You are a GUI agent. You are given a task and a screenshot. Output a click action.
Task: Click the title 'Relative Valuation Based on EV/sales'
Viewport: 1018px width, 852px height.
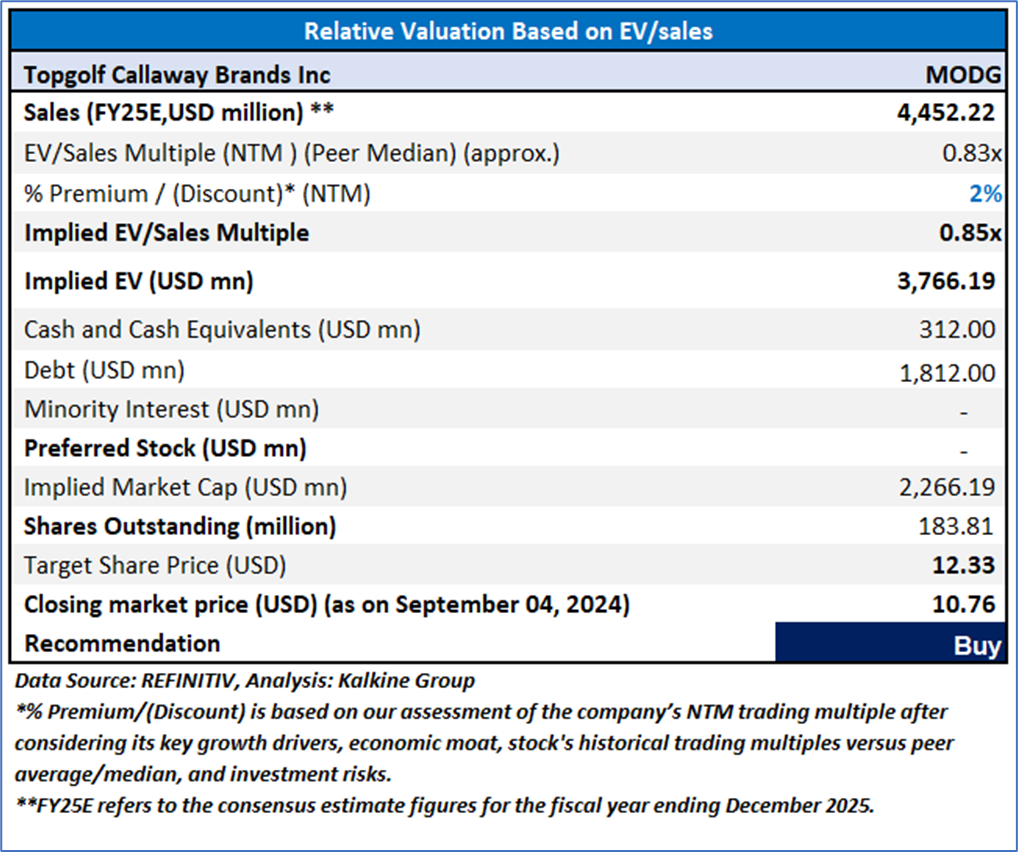click(508, 31)
